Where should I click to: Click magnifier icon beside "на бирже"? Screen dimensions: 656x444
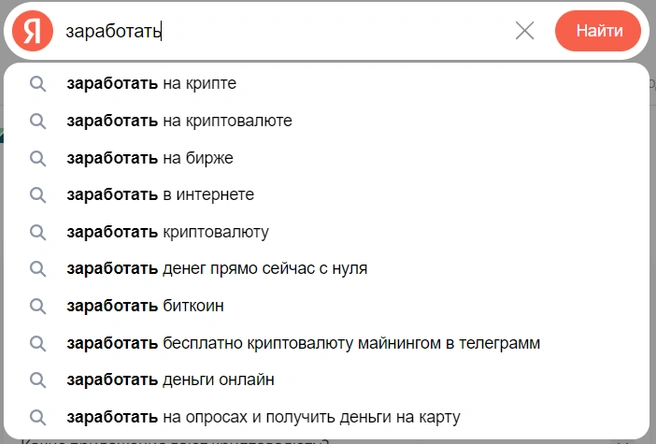coord(38,159)
